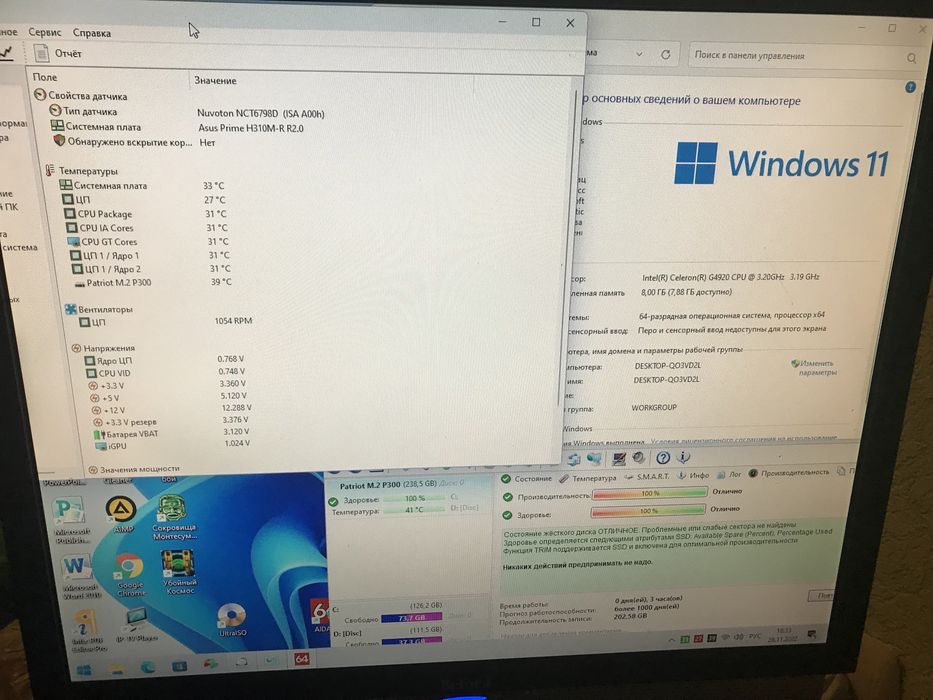Image resolution: width=933 pixels, height=700 pixels.
Task: Open the Температура tab in the disk utility
Action: (x=587, y=478)
